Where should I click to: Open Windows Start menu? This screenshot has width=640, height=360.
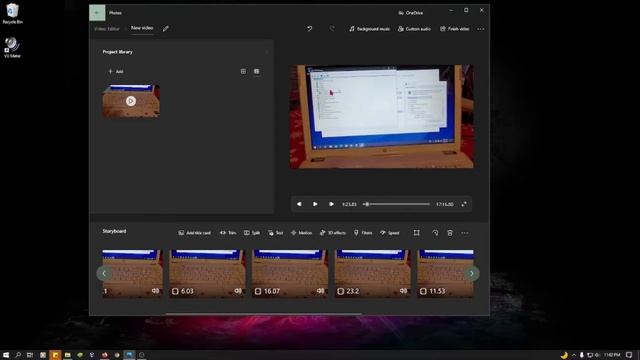click(6, 355)
